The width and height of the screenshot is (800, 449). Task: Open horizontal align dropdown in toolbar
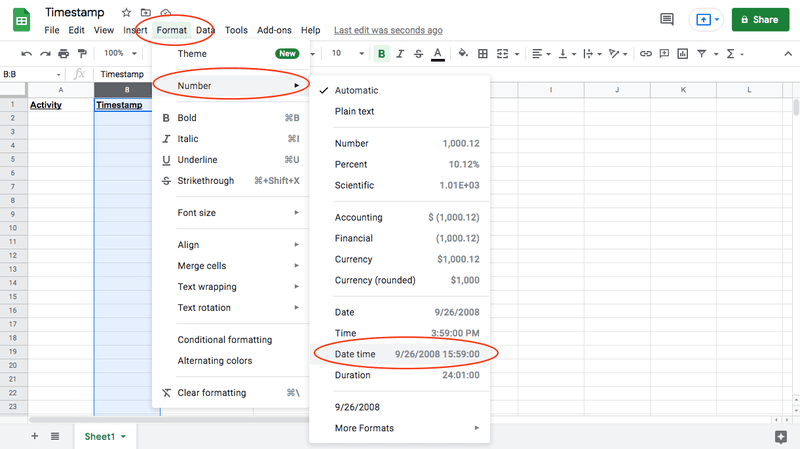point(541,54)
